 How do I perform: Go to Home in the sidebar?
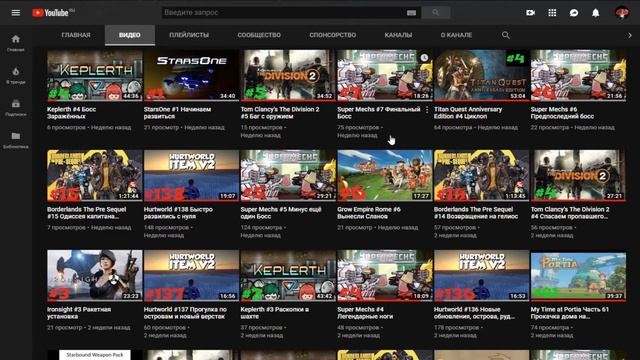[x=16, y=43]
